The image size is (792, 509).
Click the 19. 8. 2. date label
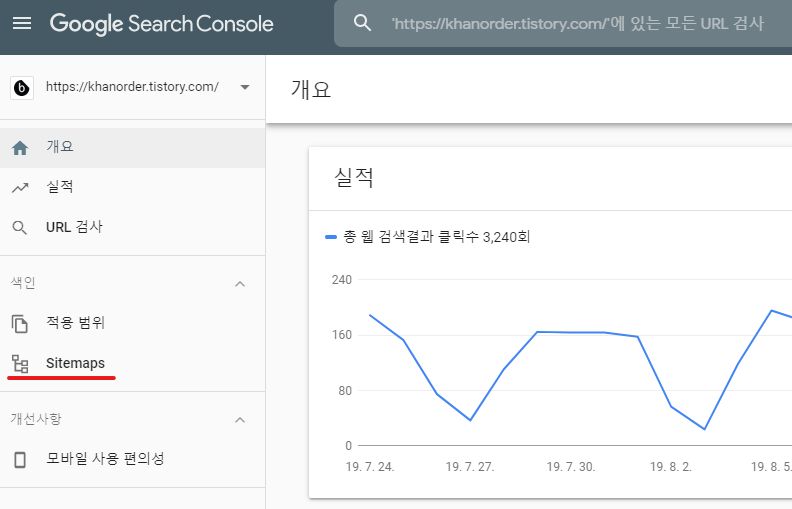[x=671, y=467]
